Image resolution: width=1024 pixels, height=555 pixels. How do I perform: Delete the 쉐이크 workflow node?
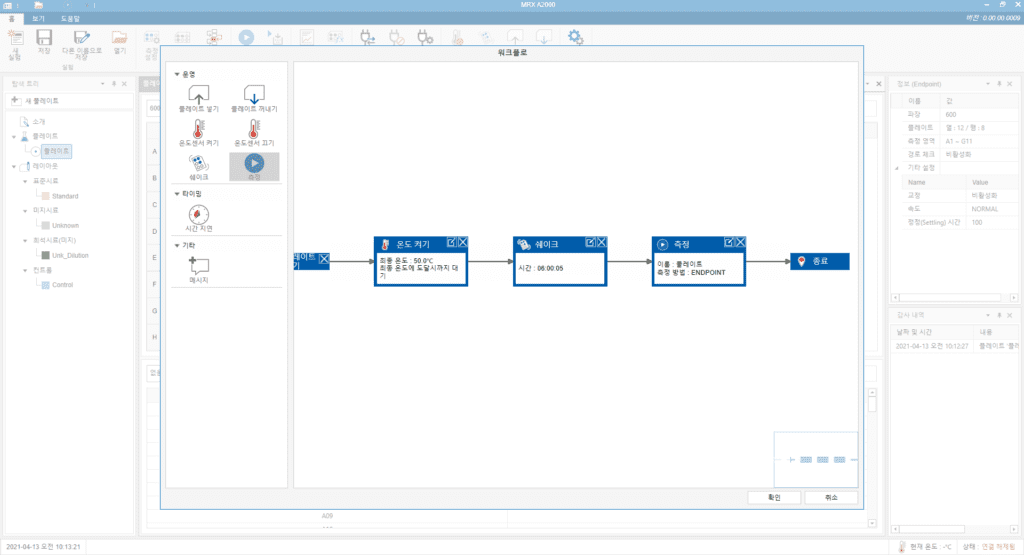click(x=602, y=242)
